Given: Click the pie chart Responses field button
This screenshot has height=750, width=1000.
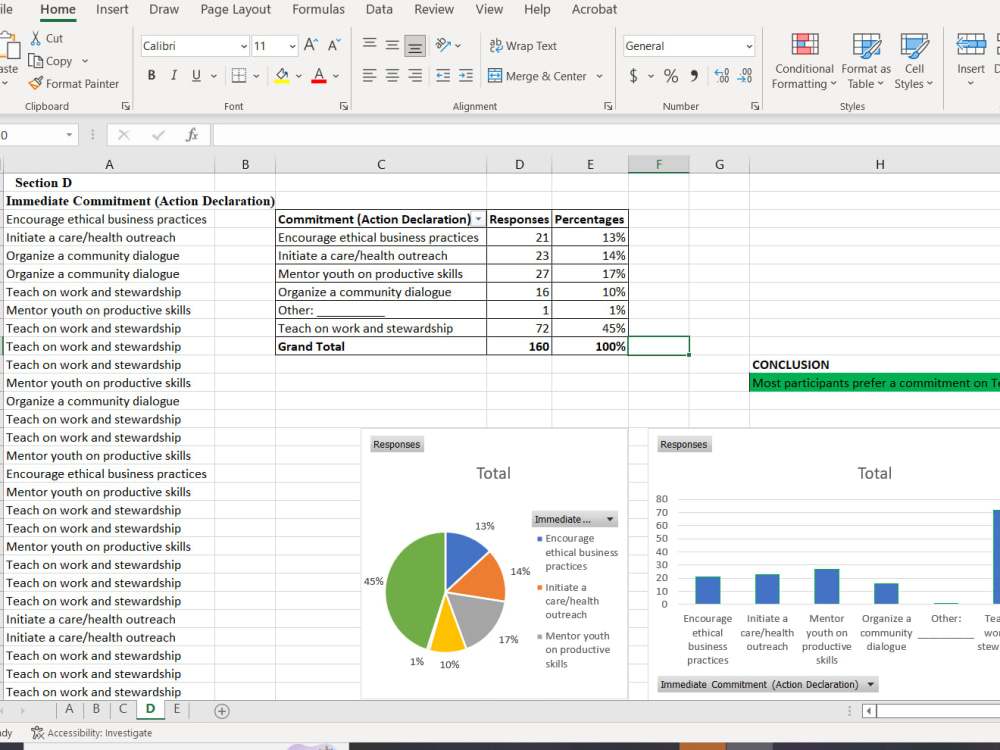Looking at the screenshot, I should coord(397,445).
